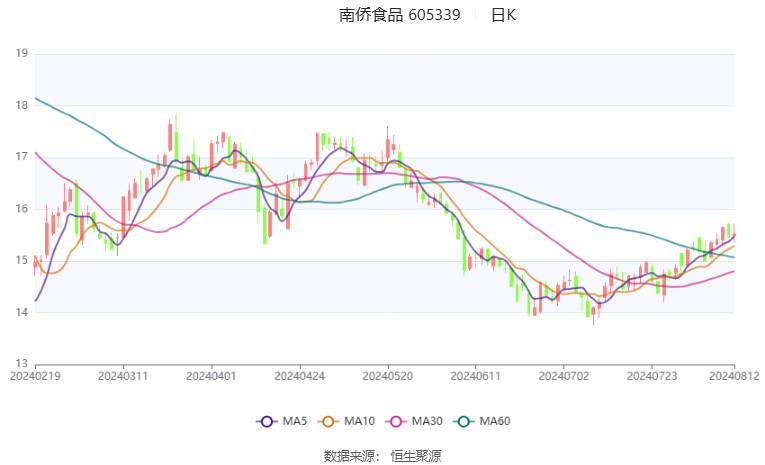Select the 20240611 x-axis date
765x465 pixels.
[475, 377]
